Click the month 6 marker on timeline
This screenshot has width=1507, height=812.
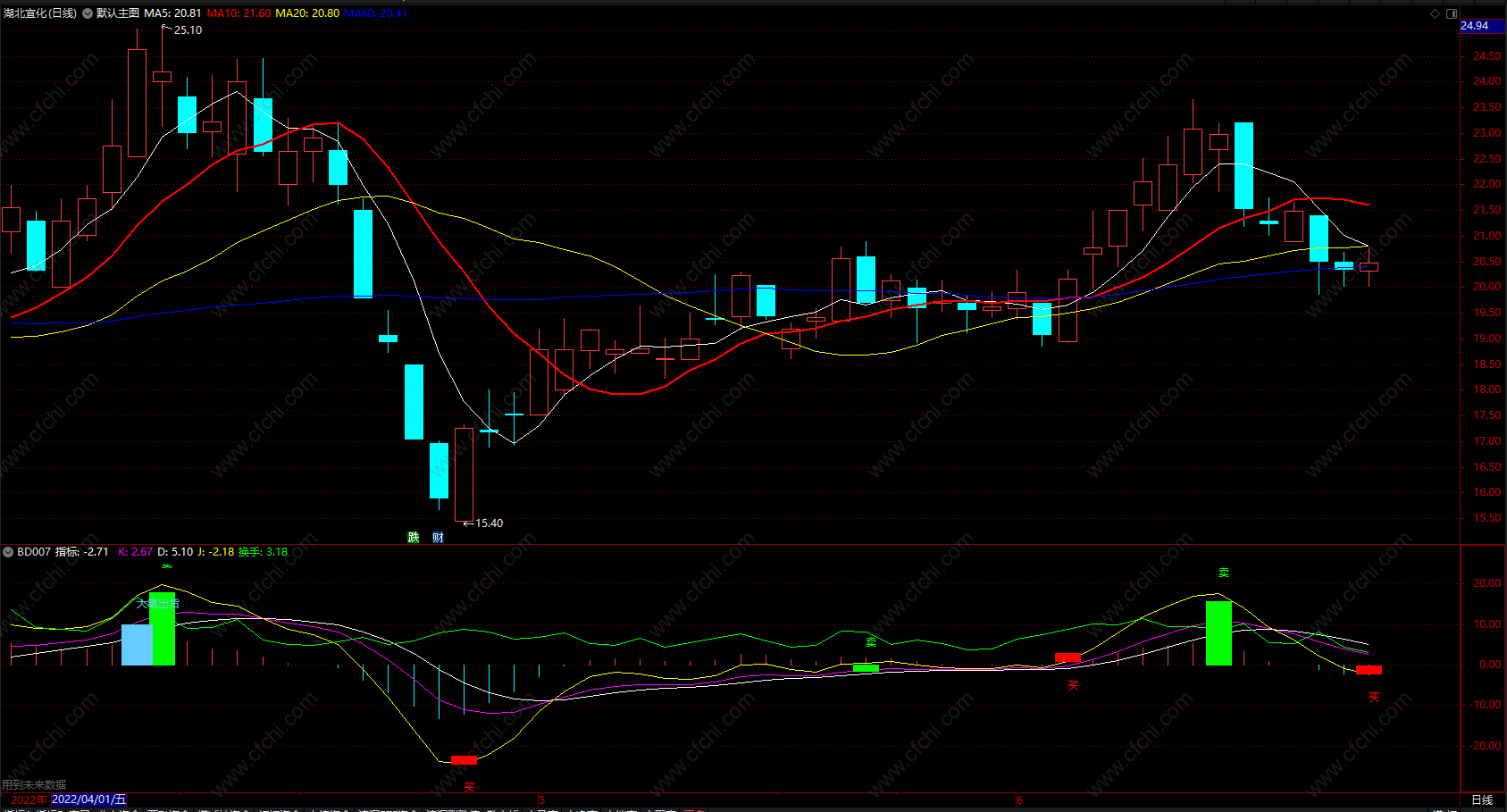point(1019,799)
